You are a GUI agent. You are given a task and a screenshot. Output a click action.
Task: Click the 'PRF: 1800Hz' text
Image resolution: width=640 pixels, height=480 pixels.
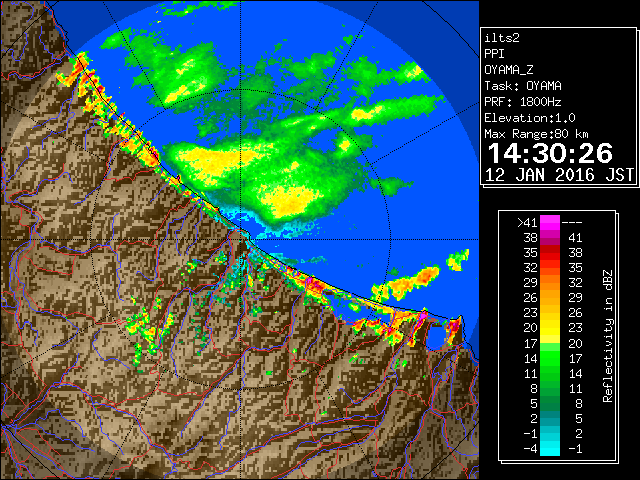[x=523, y=102]
